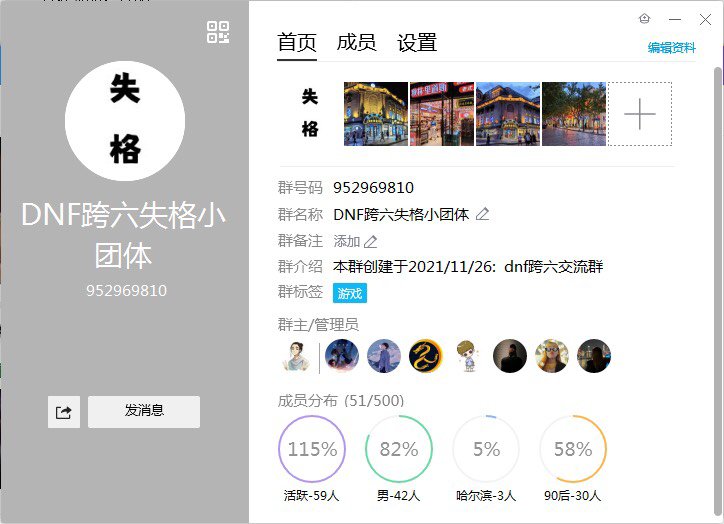Viewport: 724px width, 524px height.
Task: Click the 男-42人 label
Action: click(x=398, y=496)
